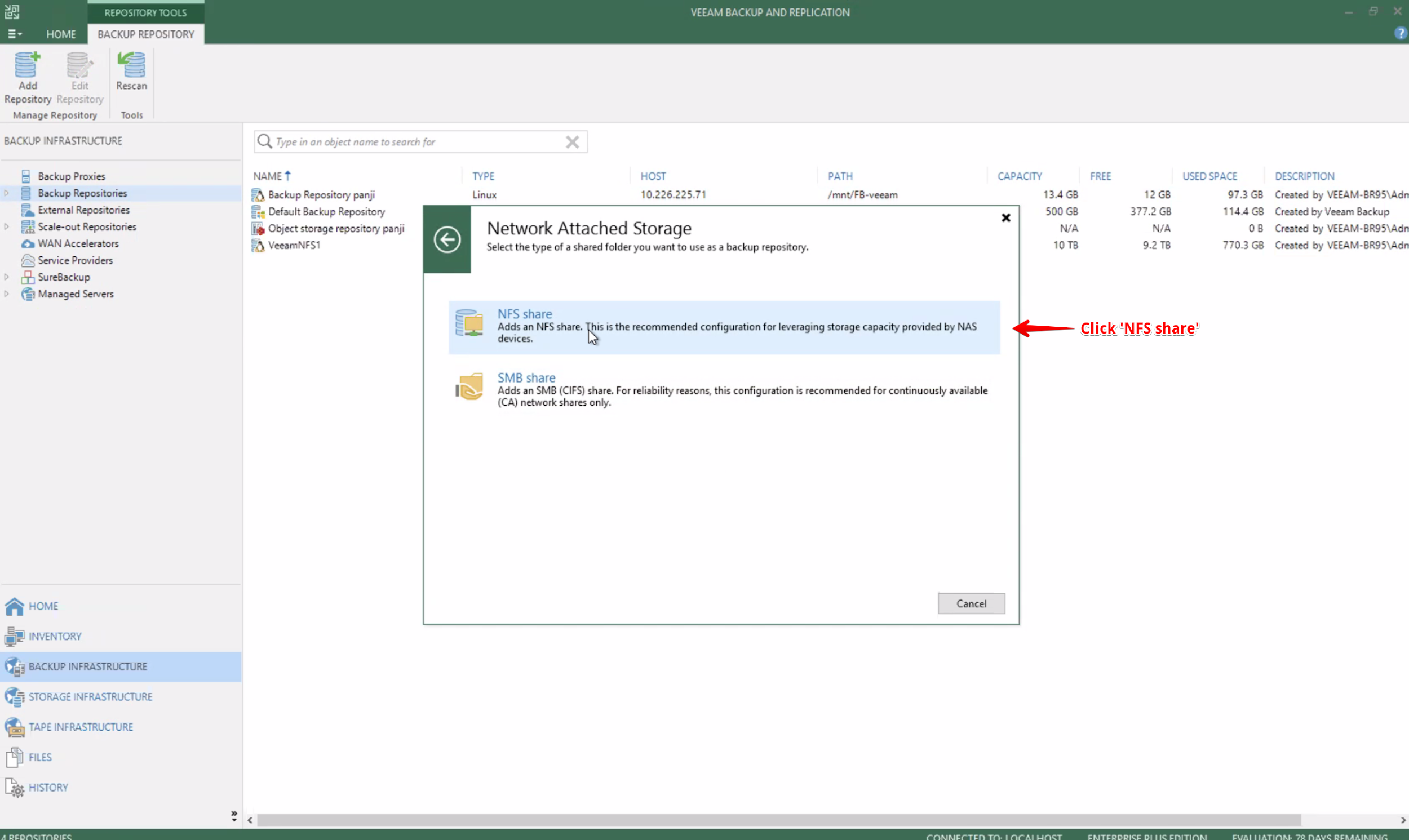Screen dimensions: 1409x840
Task: Click the Edit Repository ribbon icon
Action: (x=79, y=65)
